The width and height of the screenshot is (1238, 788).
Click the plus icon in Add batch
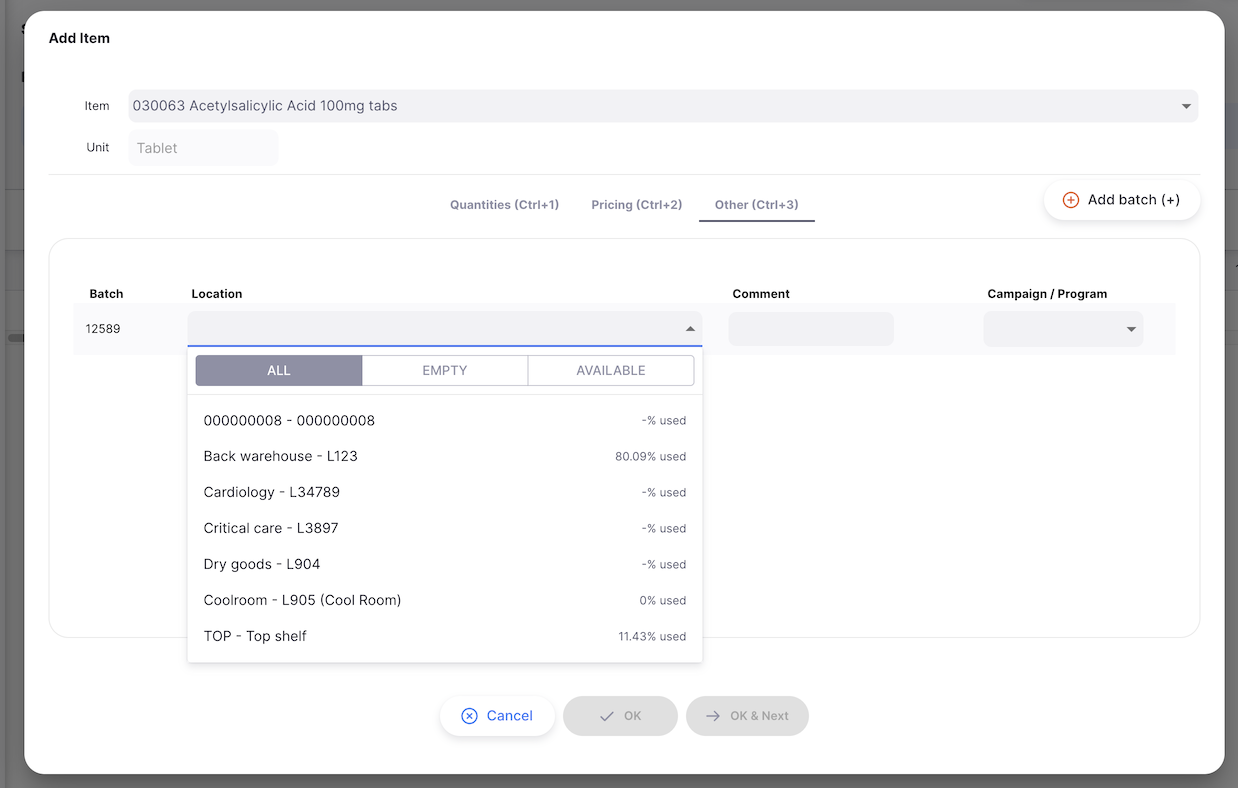(1070, 200)
